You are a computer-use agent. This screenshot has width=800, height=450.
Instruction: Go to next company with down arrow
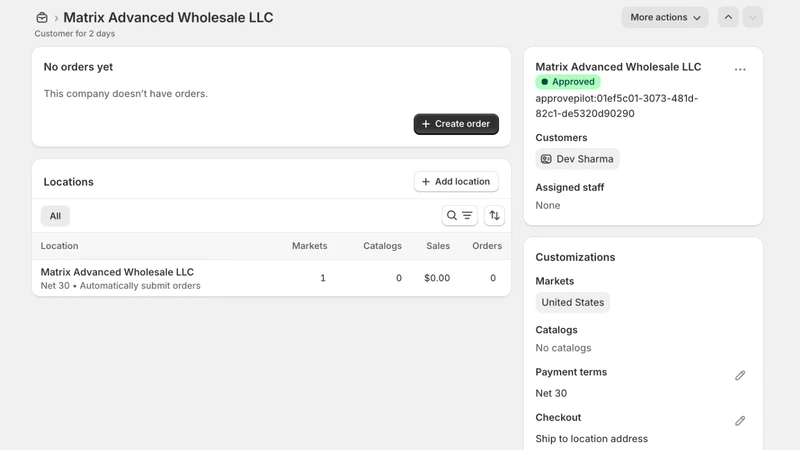point(753,17)
